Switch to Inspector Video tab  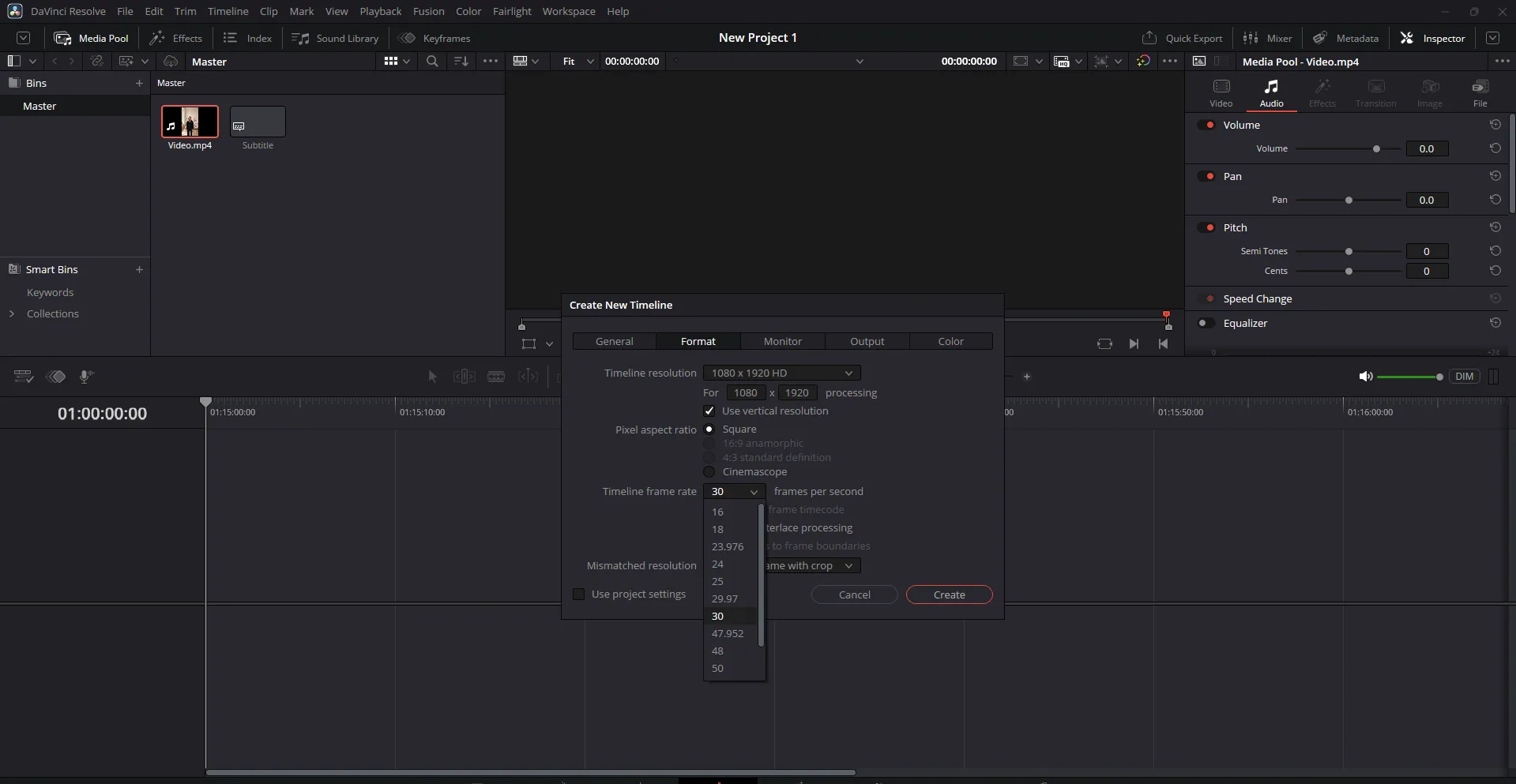(x=1221, y=93)
